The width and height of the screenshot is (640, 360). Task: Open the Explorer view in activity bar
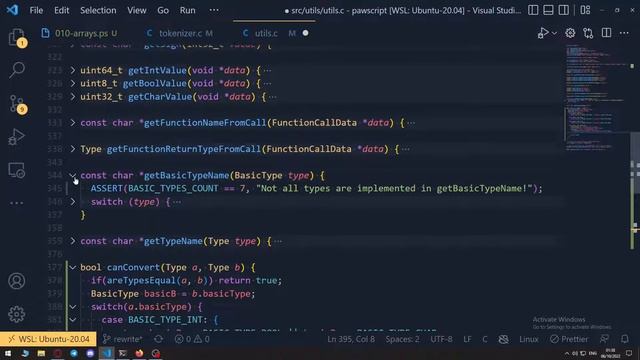click(17, 37)
